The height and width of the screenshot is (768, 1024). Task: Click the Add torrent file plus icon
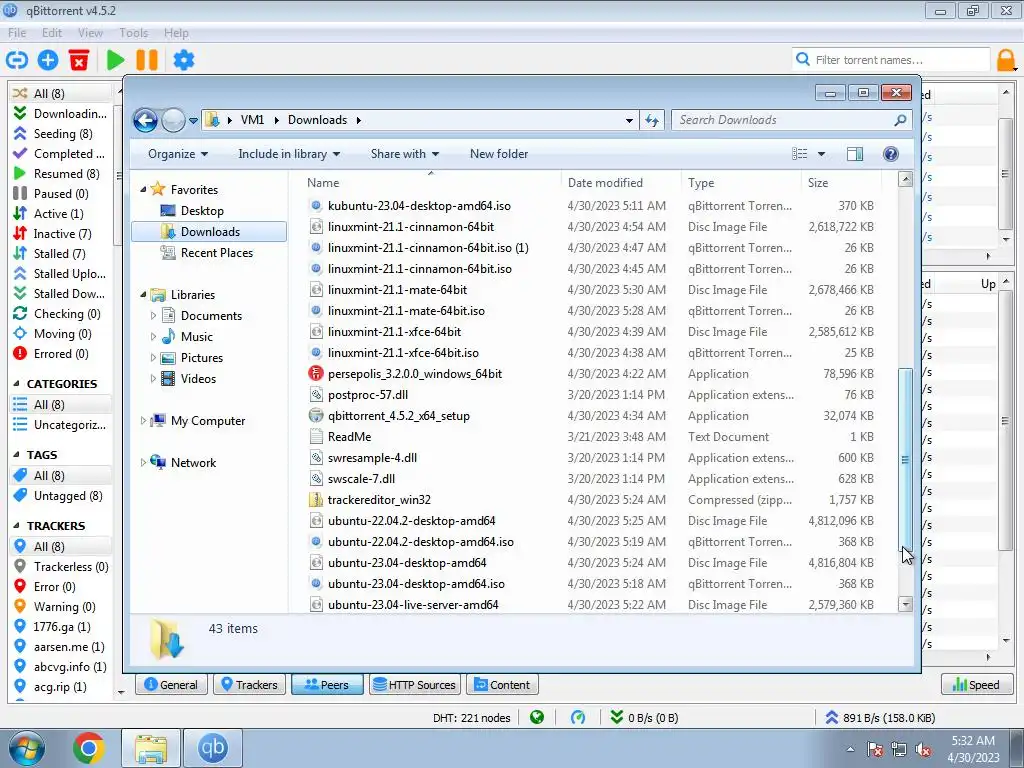[48, 60]
